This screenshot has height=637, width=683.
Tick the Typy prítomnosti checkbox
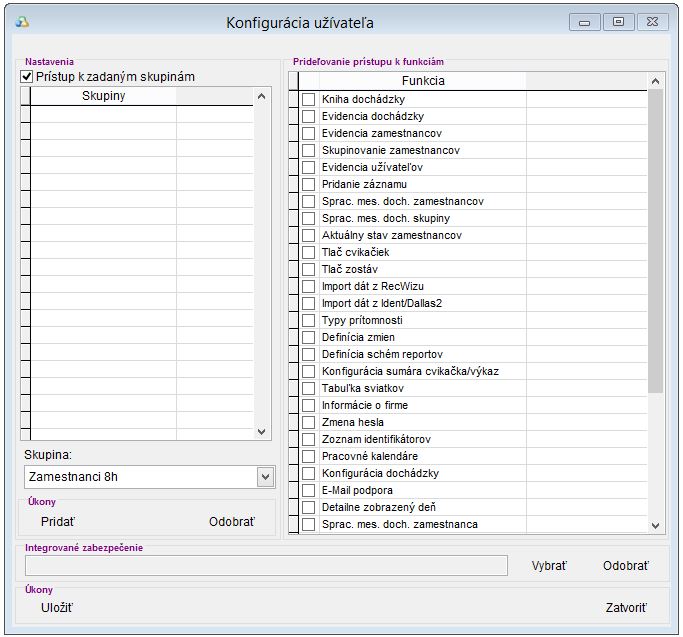point(308,320)
